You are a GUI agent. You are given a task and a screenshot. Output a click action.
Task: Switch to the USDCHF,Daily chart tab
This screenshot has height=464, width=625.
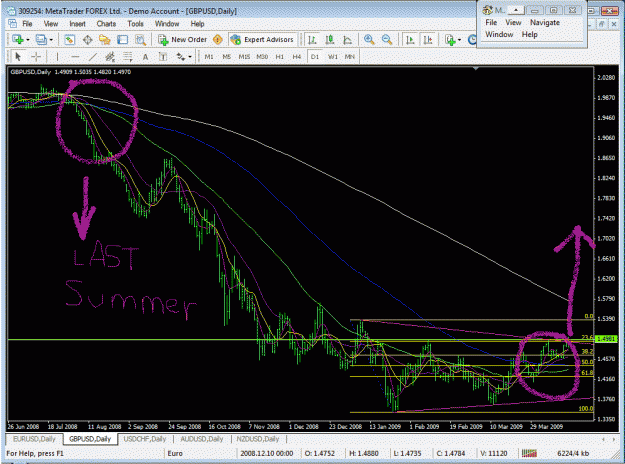pyautogui.click(x=144, y=439)
